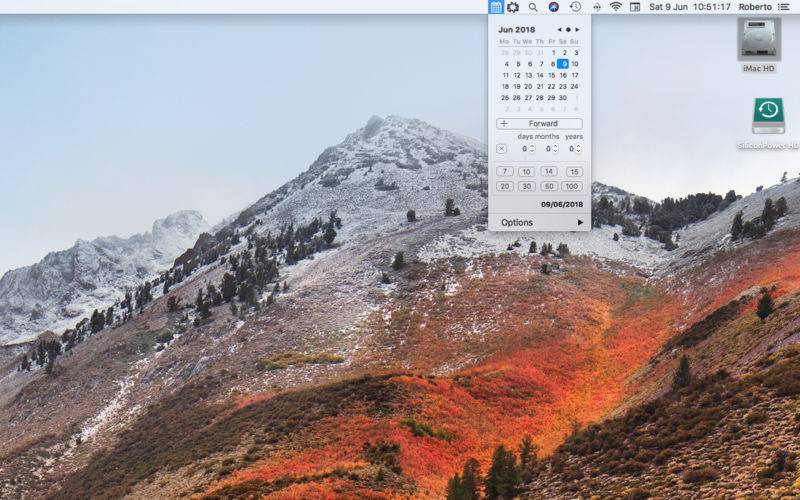Select highlighted date 9 in calendar

click(x=563, y=64)
